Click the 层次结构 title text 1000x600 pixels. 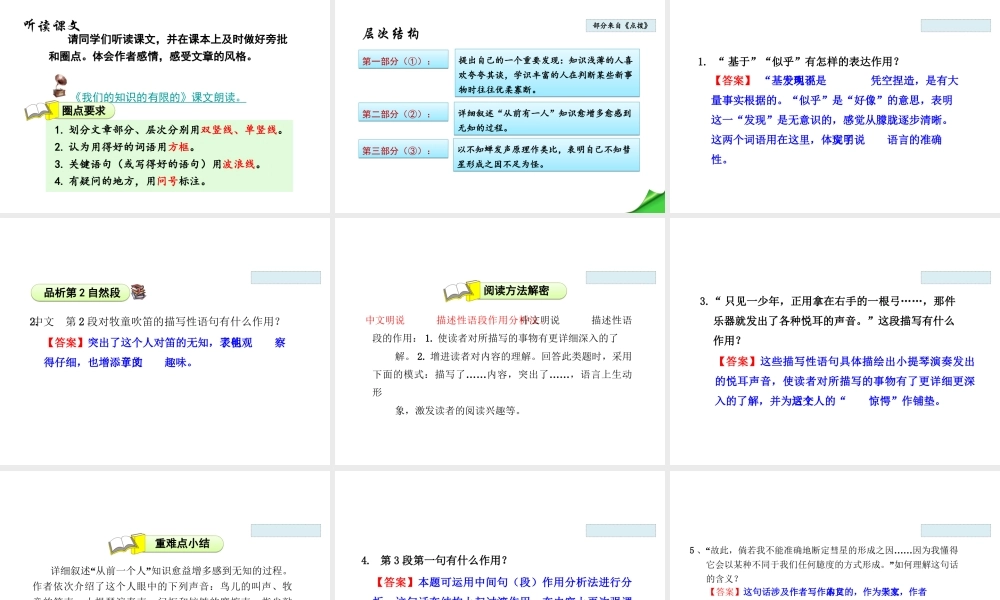point(391,33)
